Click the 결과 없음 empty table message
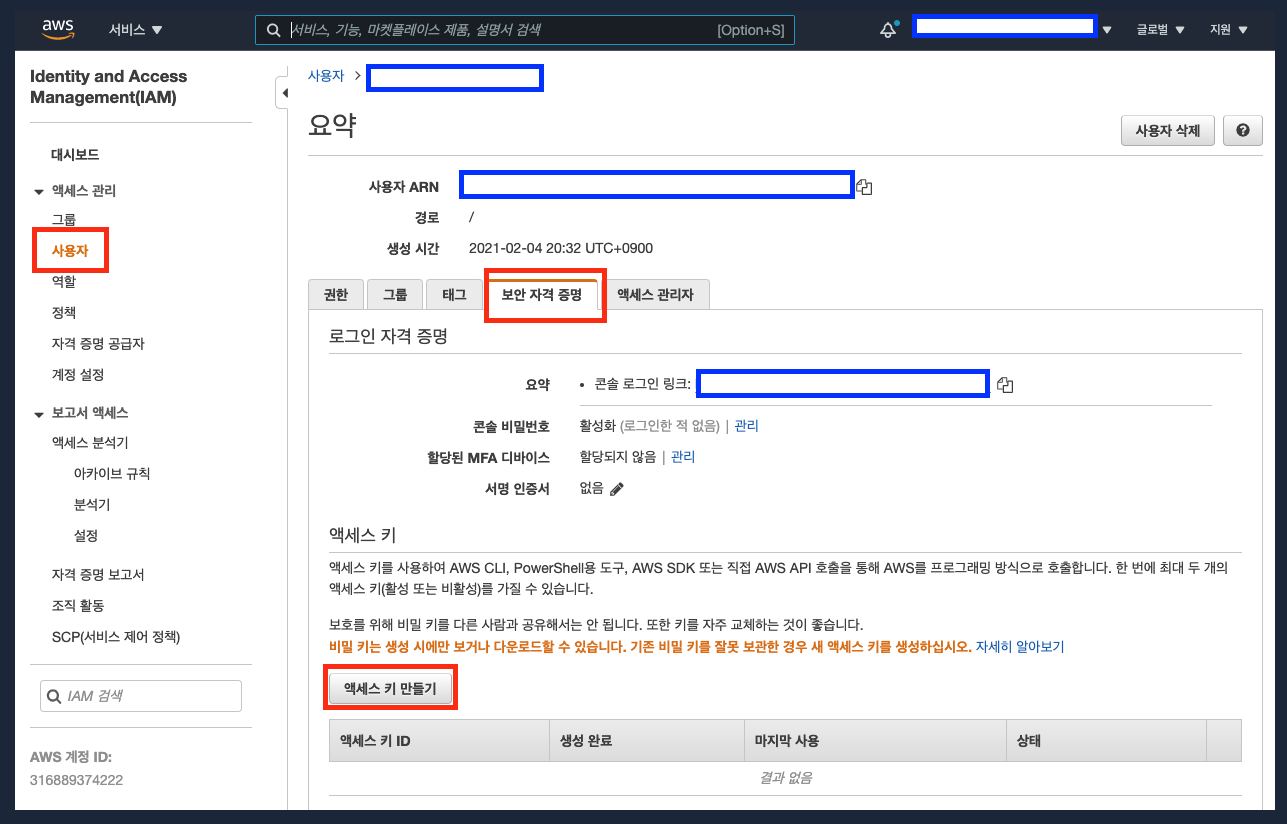 point(785,778)
